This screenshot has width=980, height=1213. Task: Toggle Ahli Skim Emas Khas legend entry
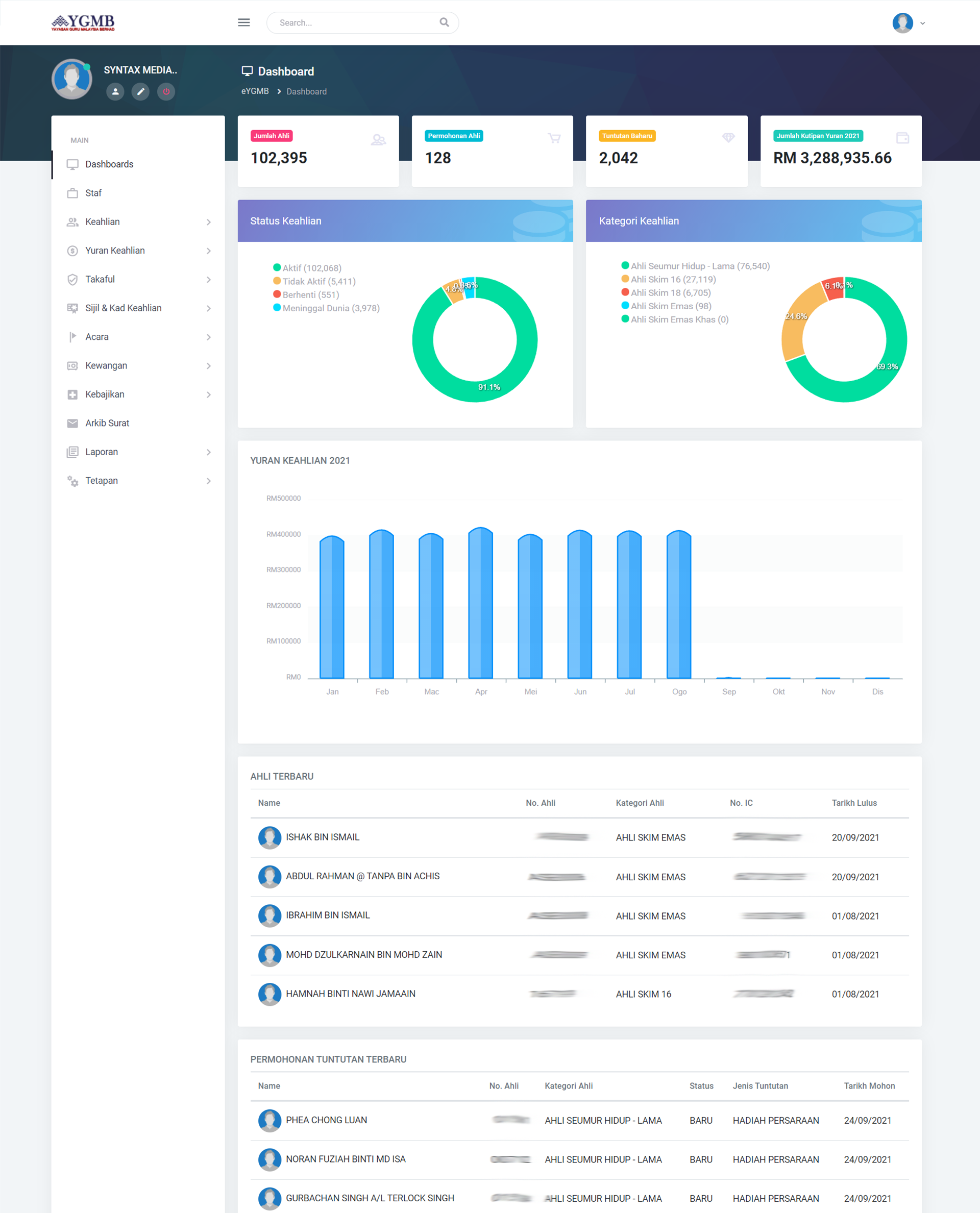pos(675,319)
